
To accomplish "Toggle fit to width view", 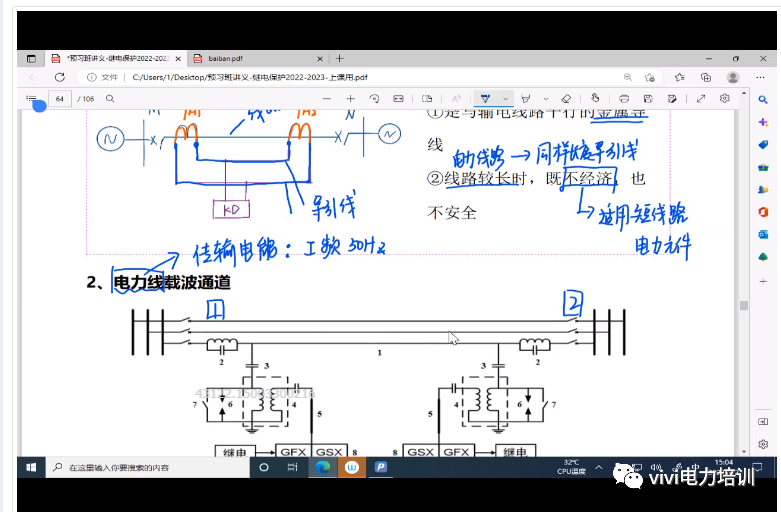I will 398,99.
